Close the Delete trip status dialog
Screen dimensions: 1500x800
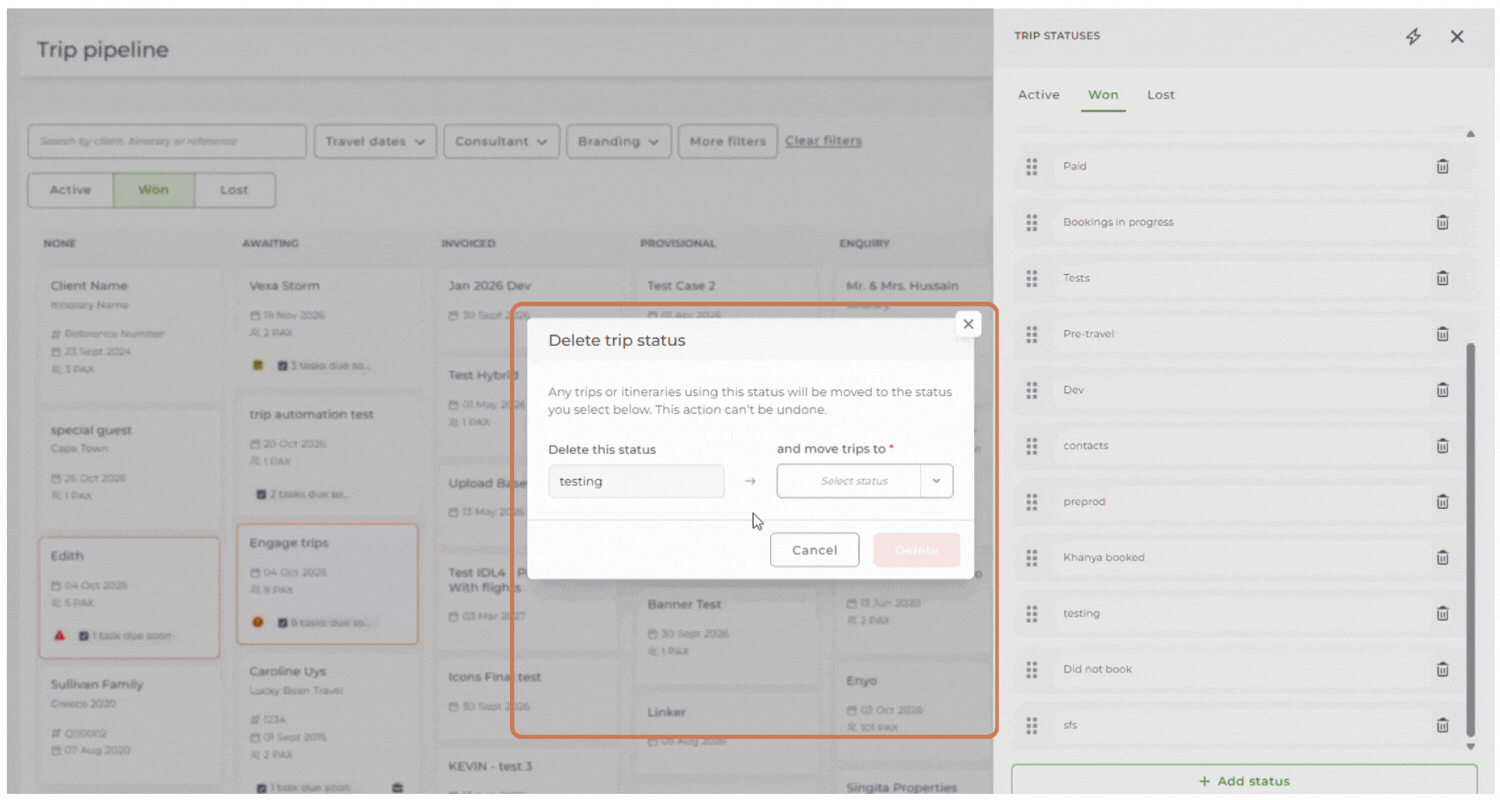(968, 324)
